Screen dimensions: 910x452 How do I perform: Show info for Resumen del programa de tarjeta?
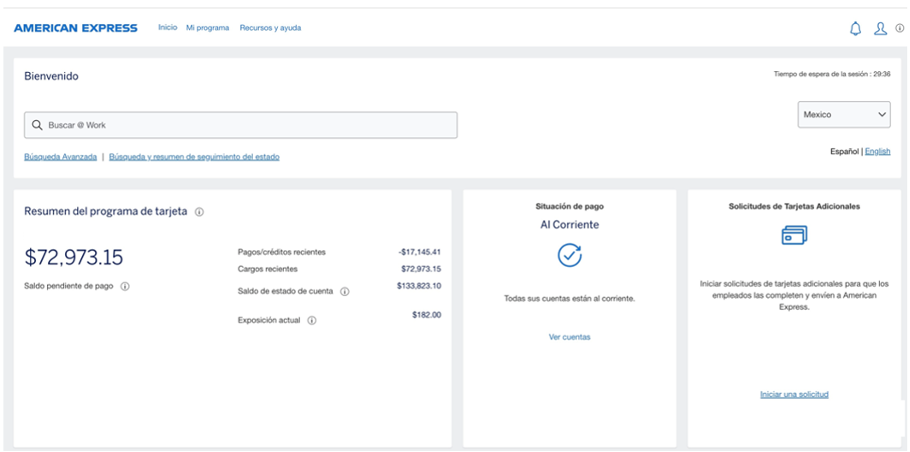[200, 212]
